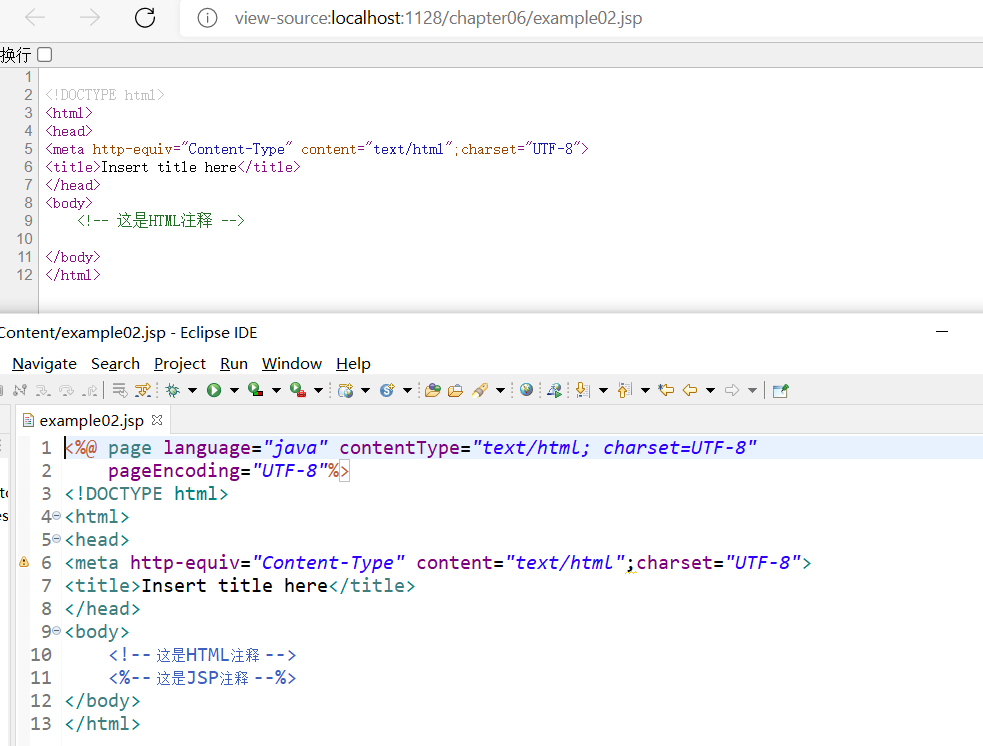Click the Show Whitespace Characters toolbar icon
983x746 pixels.
point(144,391)
